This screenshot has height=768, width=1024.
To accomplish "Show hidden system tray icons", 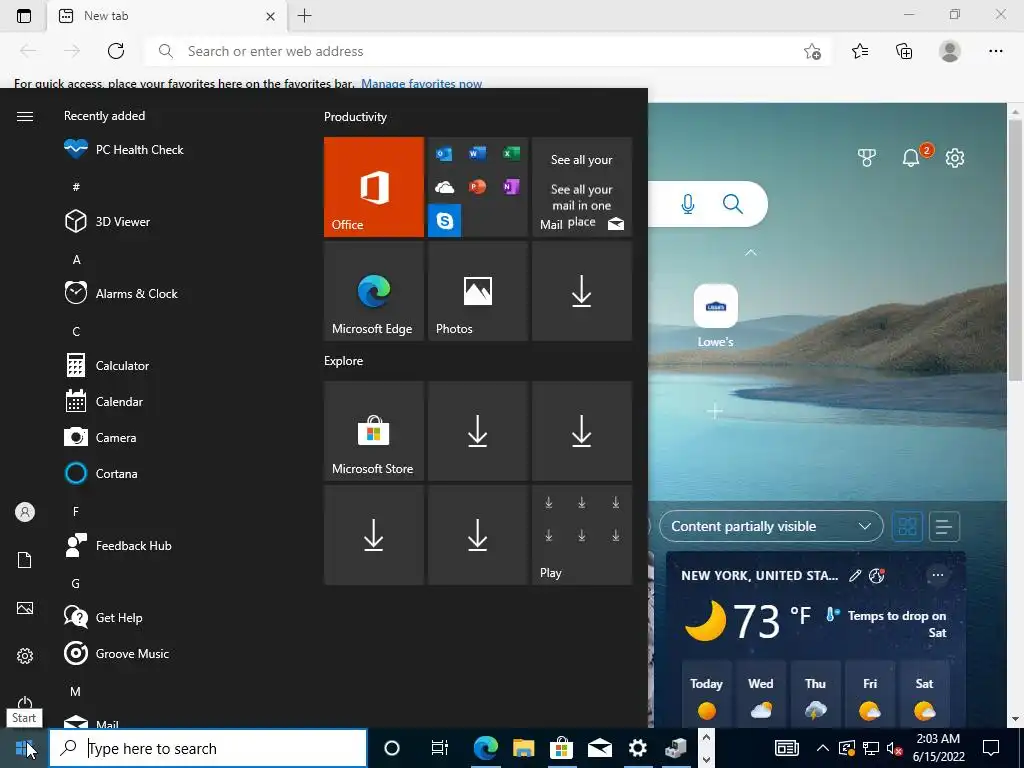I will point(823,748).
